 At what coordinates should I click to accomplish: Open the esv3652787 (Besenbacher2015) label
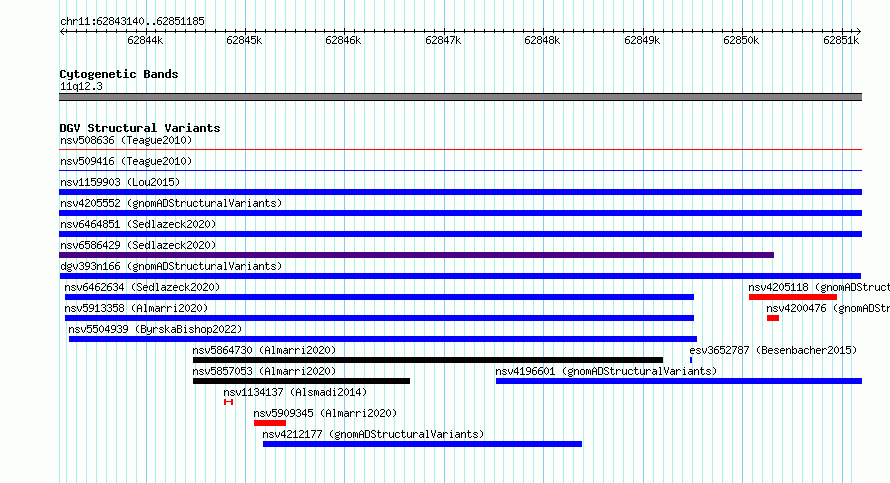point(773,350)
